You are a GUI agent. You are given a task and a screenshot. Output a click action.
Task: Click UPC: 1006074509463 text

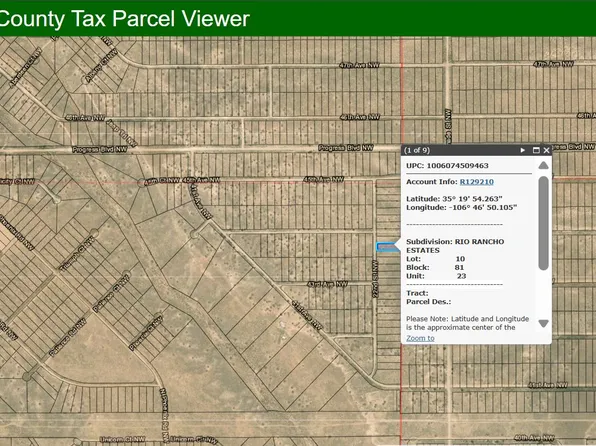pos(447,166)
